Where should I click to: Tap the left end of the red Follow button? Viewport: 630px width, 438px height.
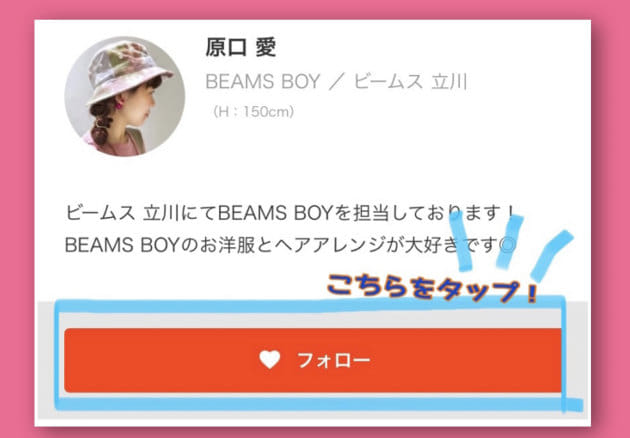point(80,360)
